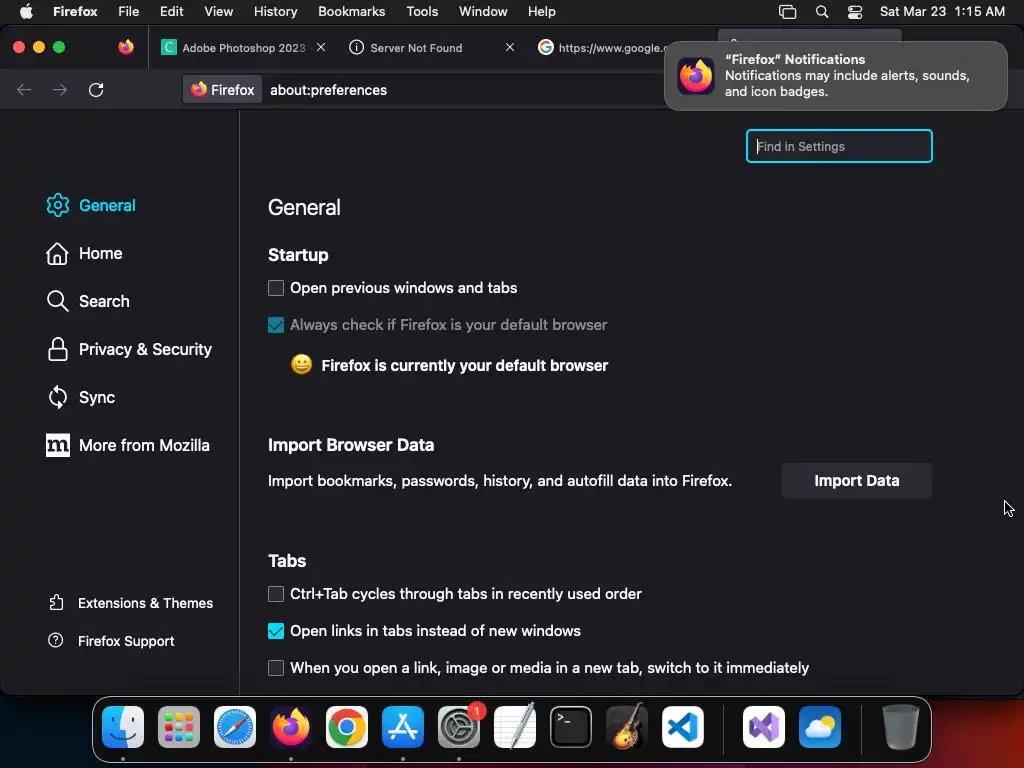Open the Edit menu
The height and width of the screenshot is (768, 1024).
(172, 12)
